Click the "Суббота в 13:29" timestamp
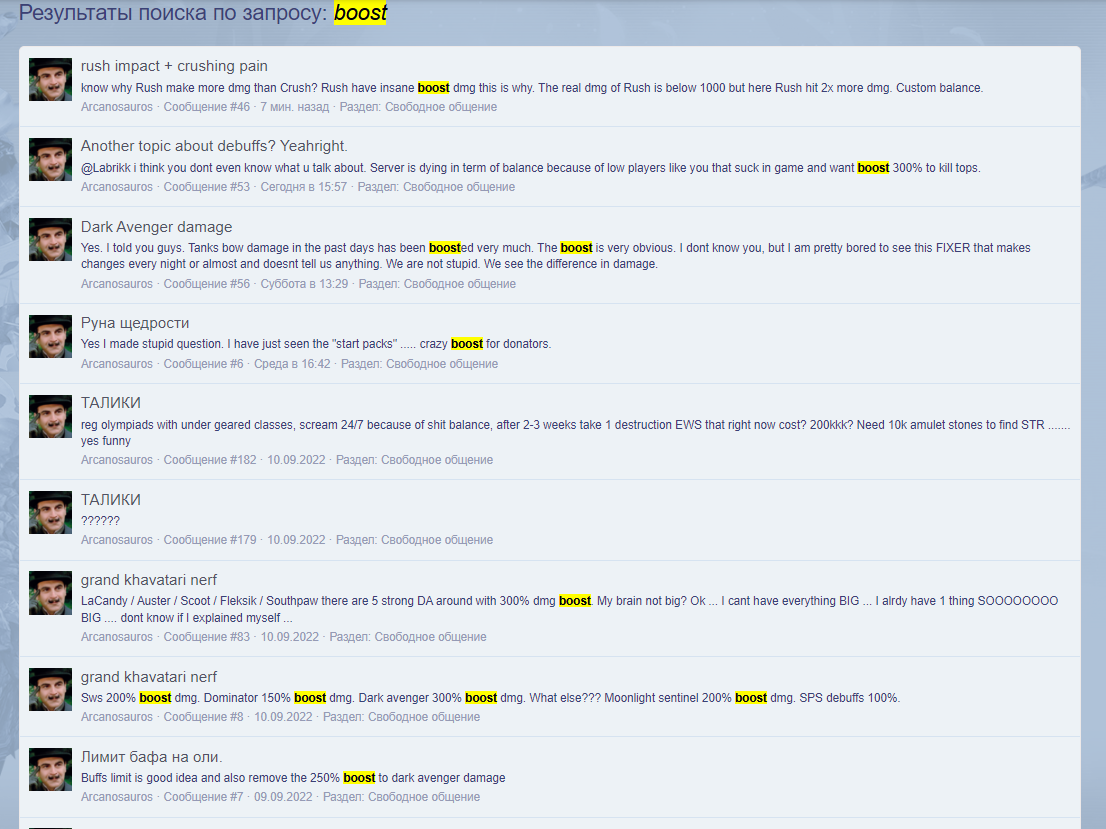The height and width of the screenshot is (829, 1106). (304, 284)
